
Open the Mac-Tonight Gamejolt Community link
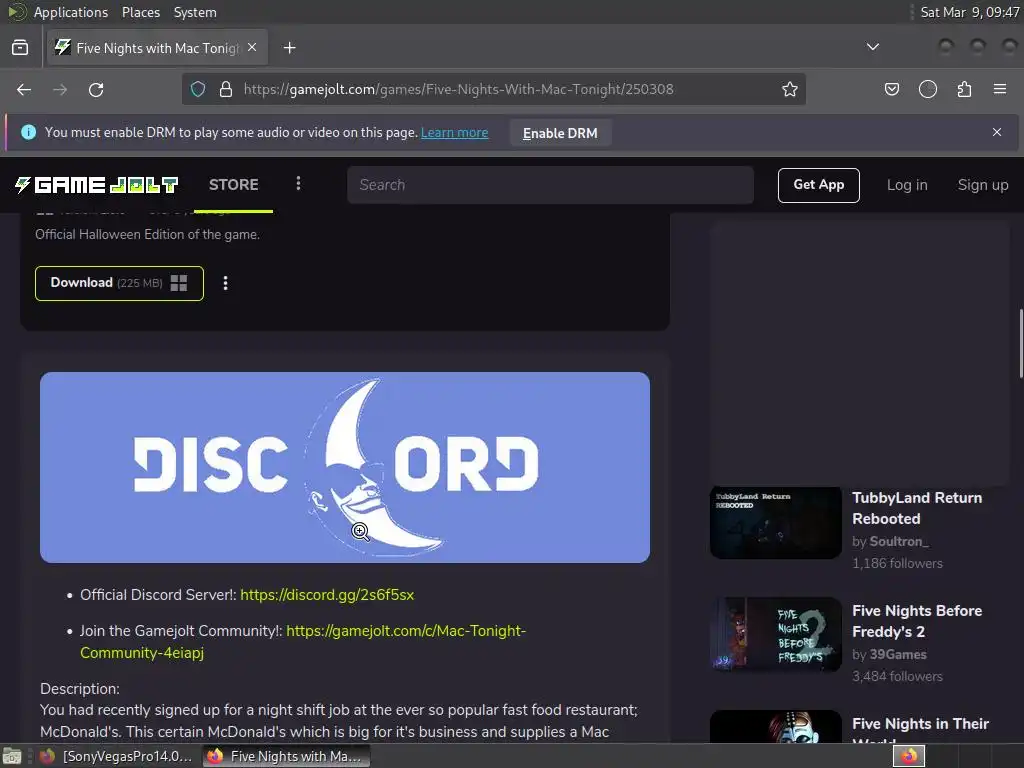point(406,631)
